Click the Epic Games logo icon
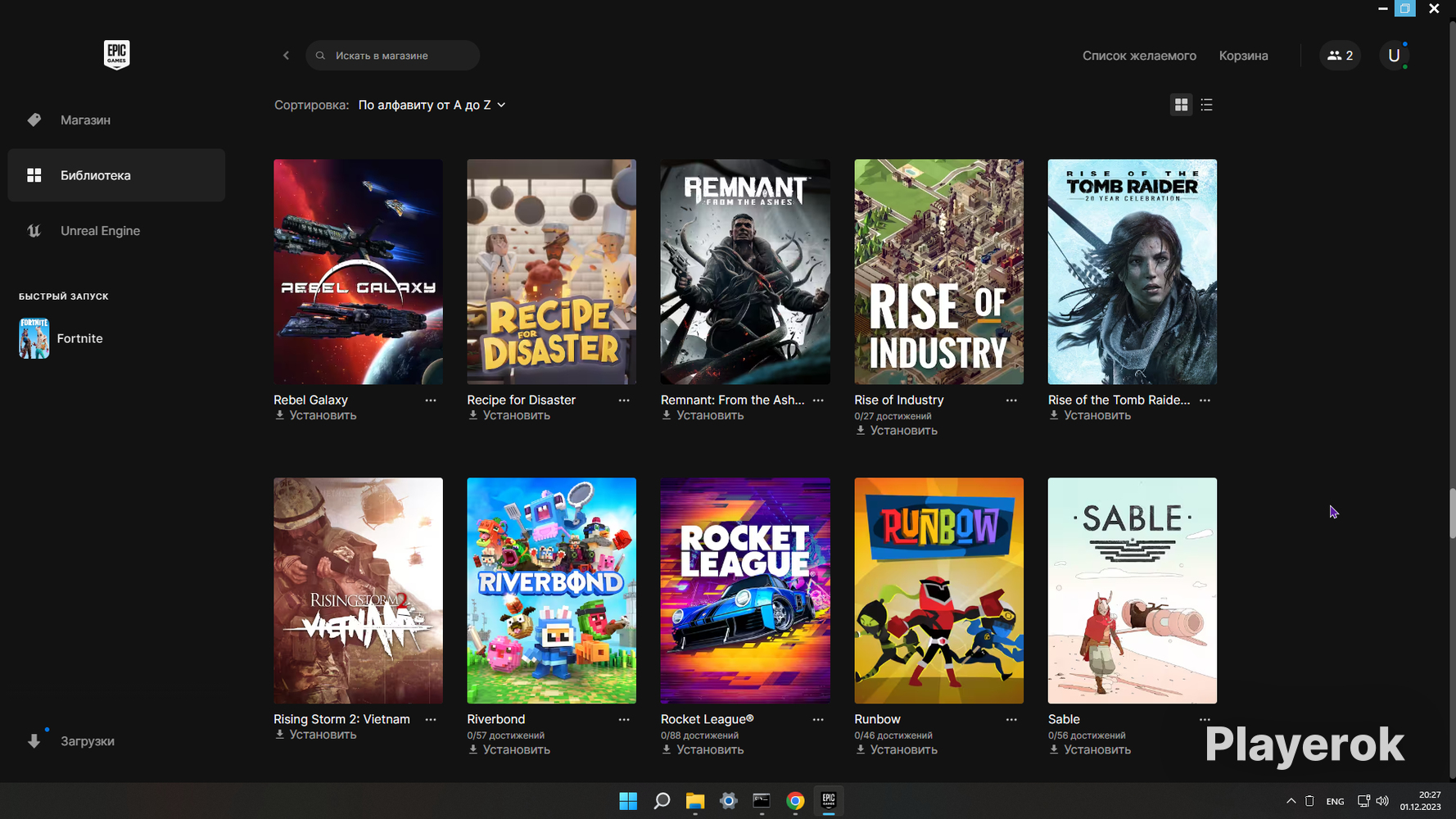1456x819 pixels. [116, 55]
